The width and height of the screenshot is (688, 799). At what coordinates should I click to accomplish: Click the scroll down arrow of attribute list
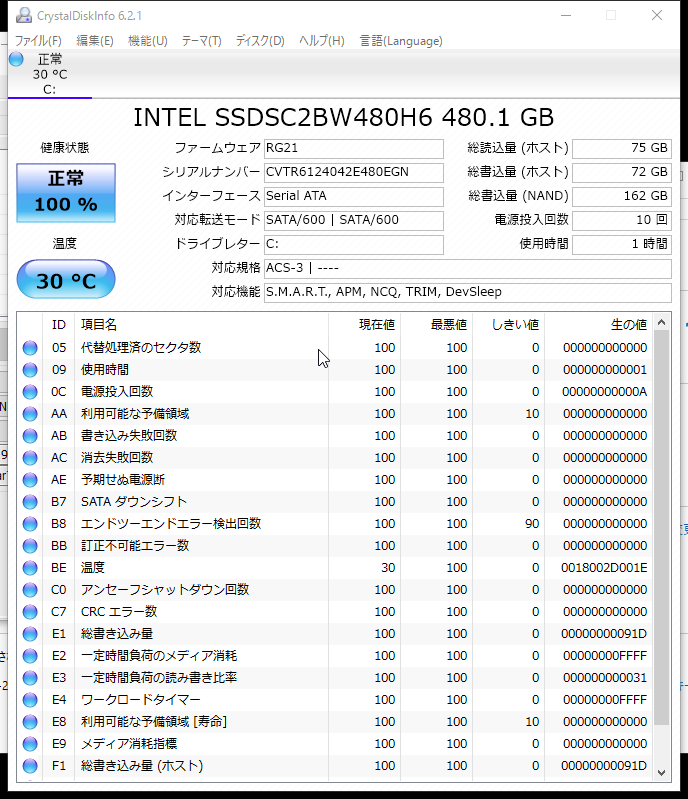pos(661,773)
